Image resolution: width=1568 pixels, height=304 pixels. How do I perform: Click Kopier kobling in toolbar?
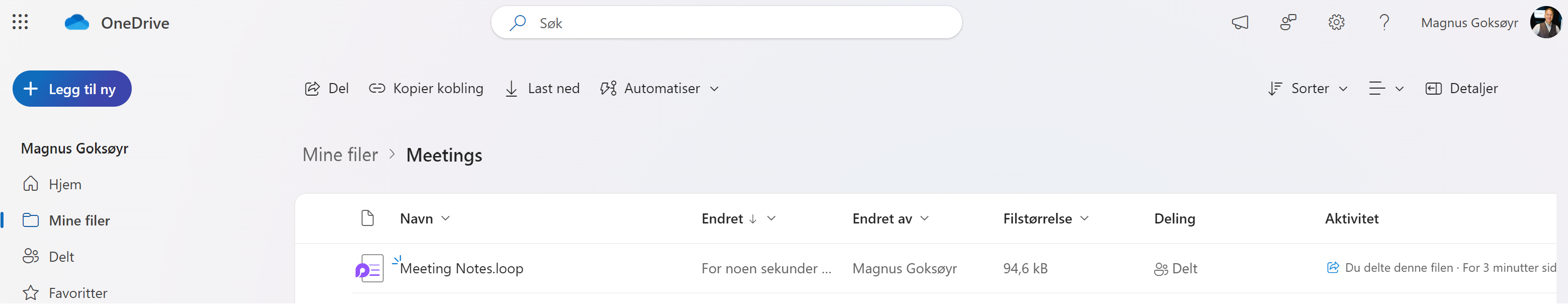tap(426, 89)
